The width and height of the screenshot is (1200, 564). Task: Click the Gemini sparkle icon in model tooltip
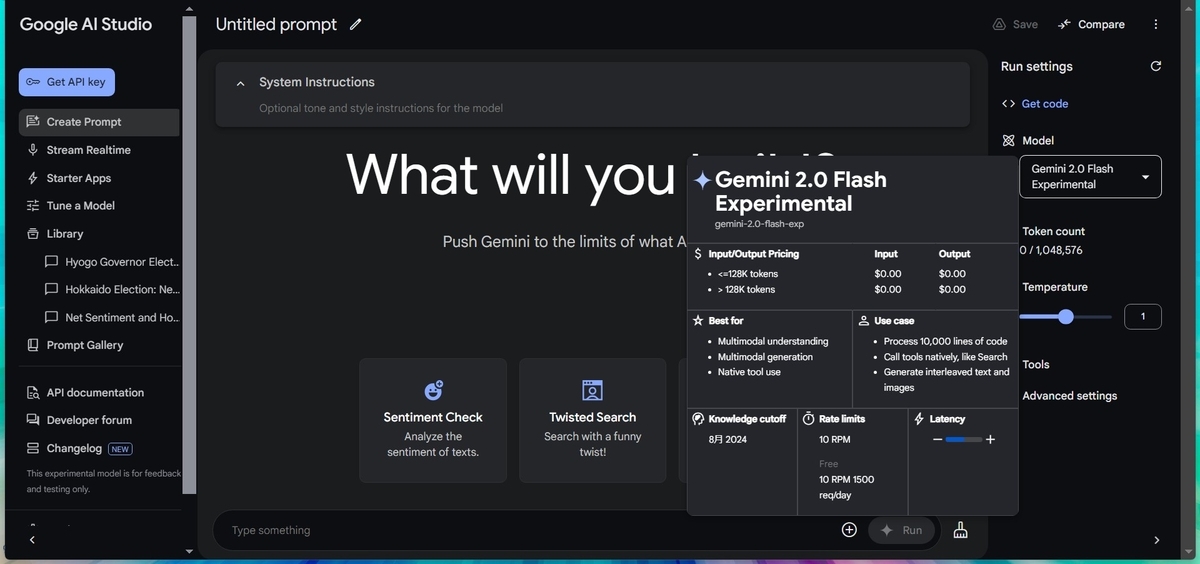coord(702,180)
